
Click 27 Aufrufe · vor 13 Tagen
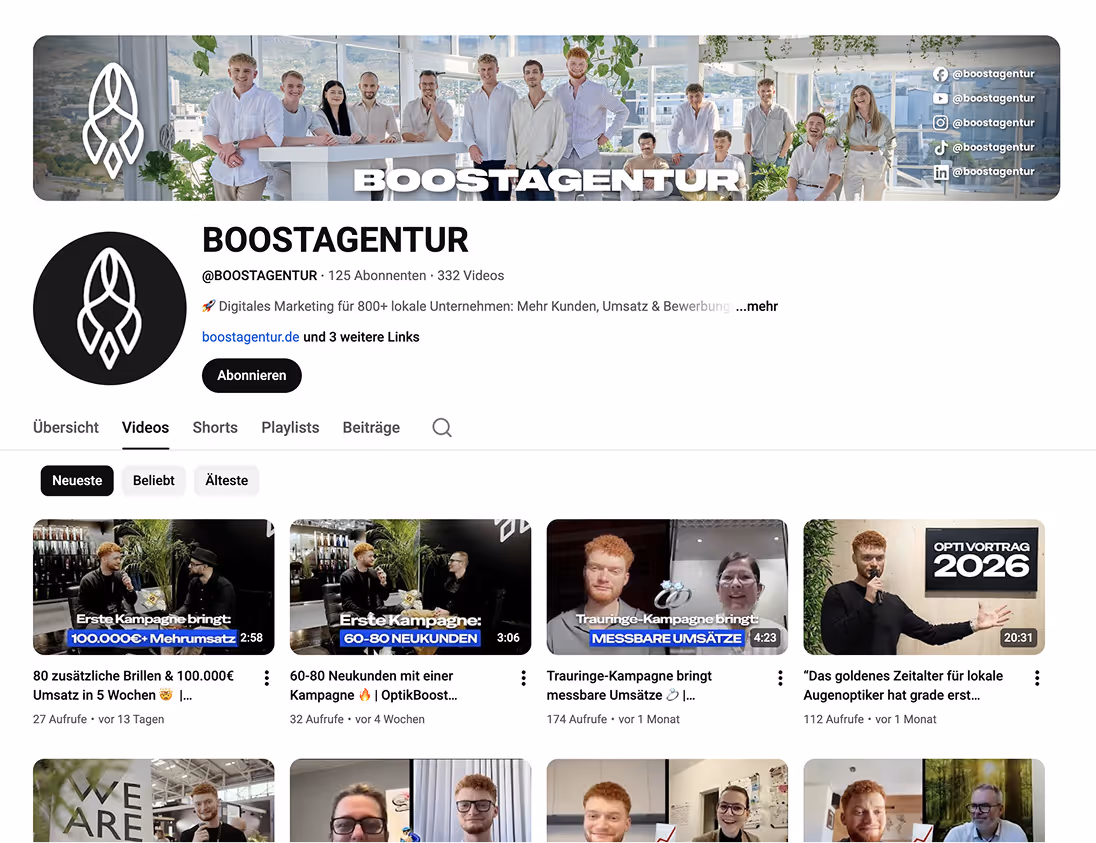coord(99,719)
